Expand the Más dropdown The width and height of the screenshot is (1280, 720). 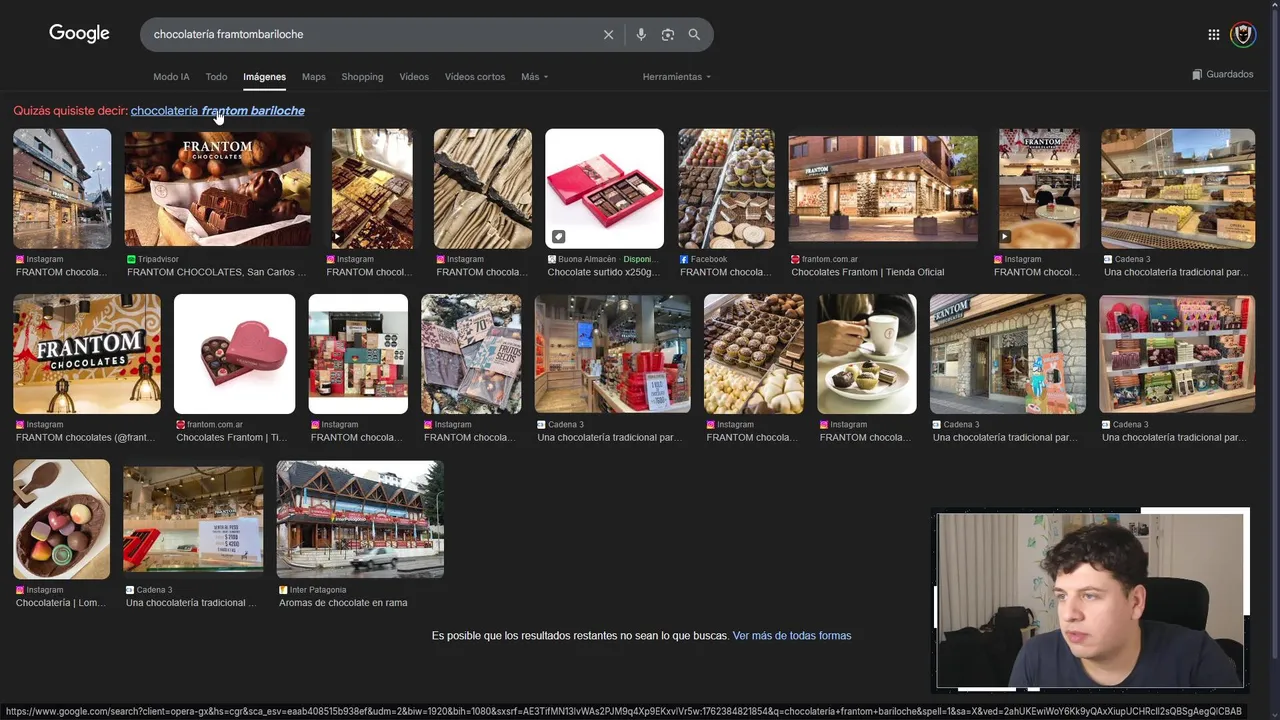(x=534, y=77)
